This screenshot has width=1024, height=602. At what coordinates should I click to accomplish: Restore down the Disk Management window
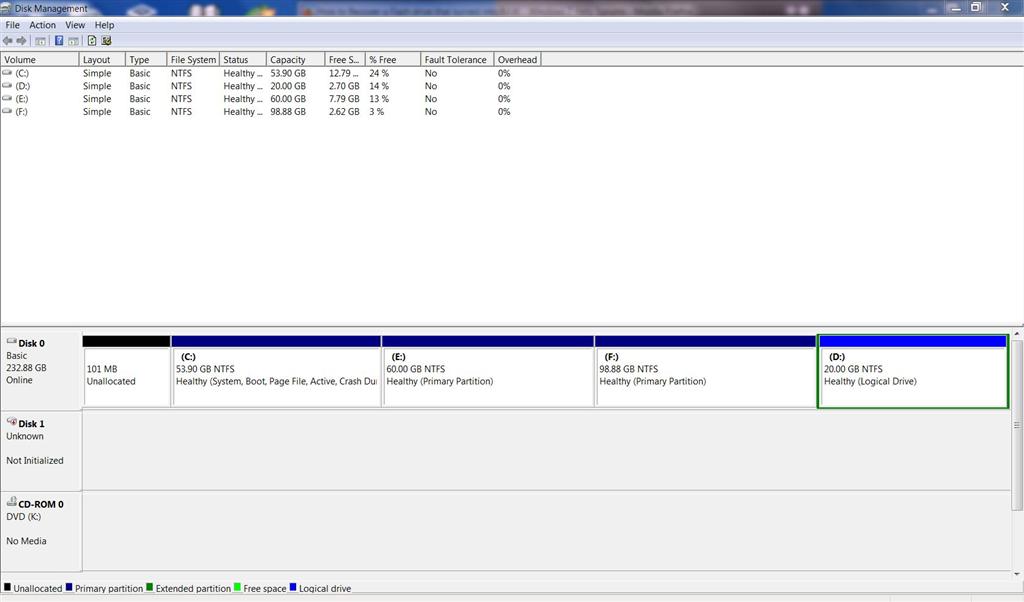coord(976,7)
